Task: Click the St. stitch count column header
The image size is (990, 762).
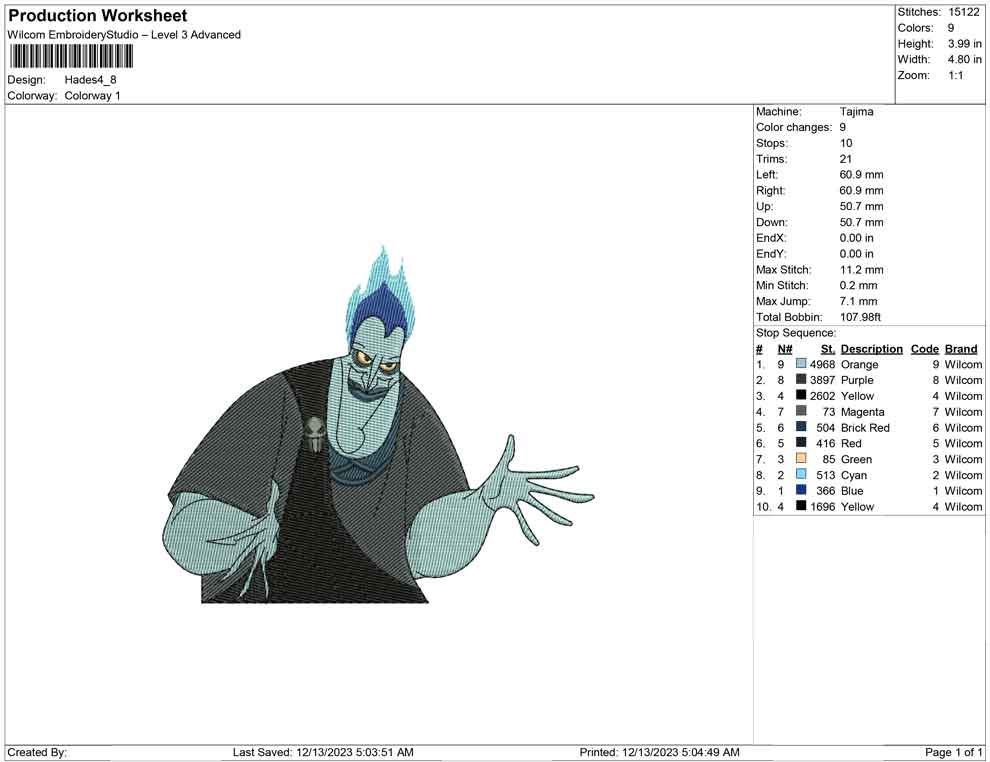Action: pos(827,349)
